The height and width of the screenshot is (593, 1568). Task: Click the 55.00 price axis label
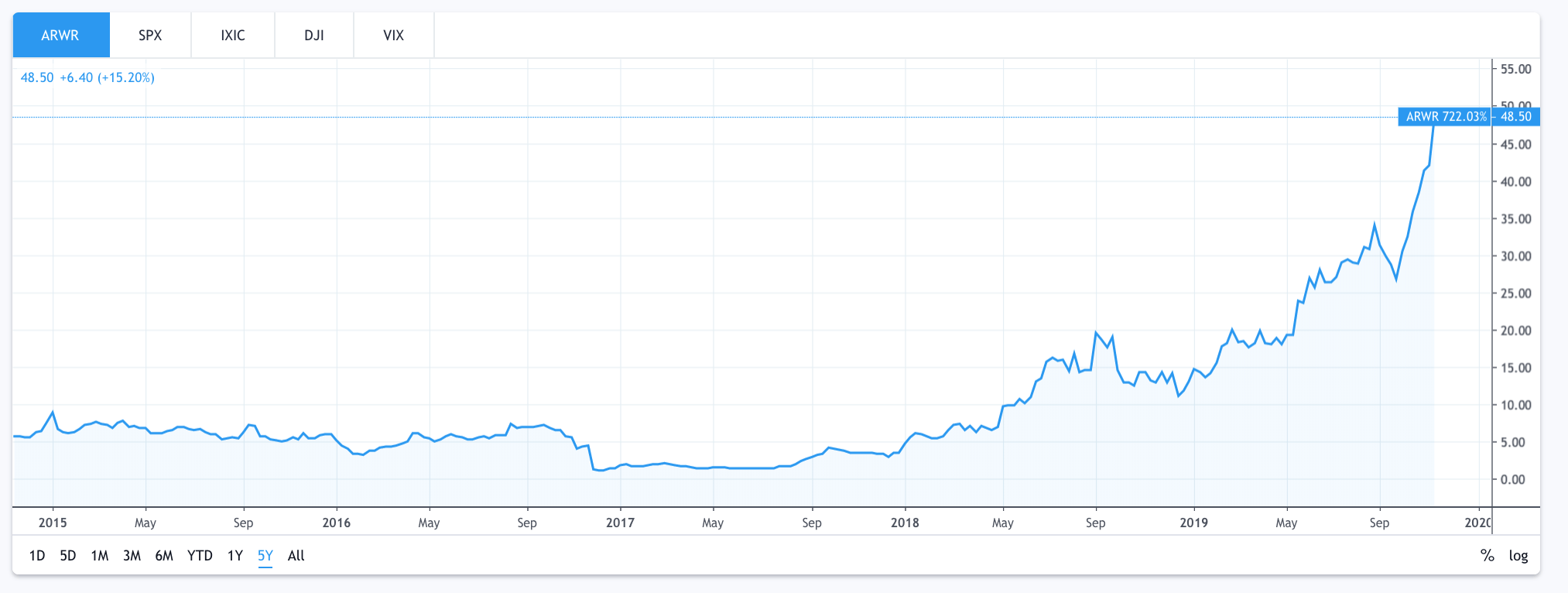1516,69
